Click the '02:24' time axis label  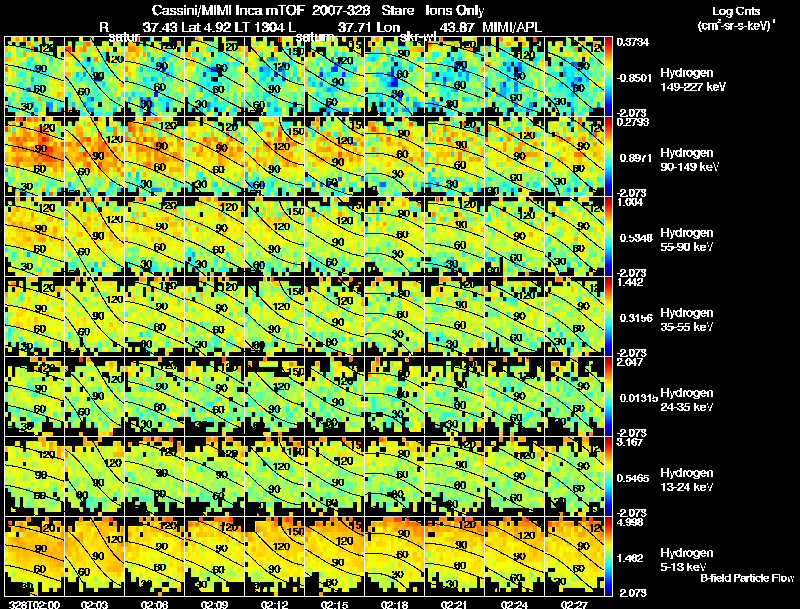[514, 604]
